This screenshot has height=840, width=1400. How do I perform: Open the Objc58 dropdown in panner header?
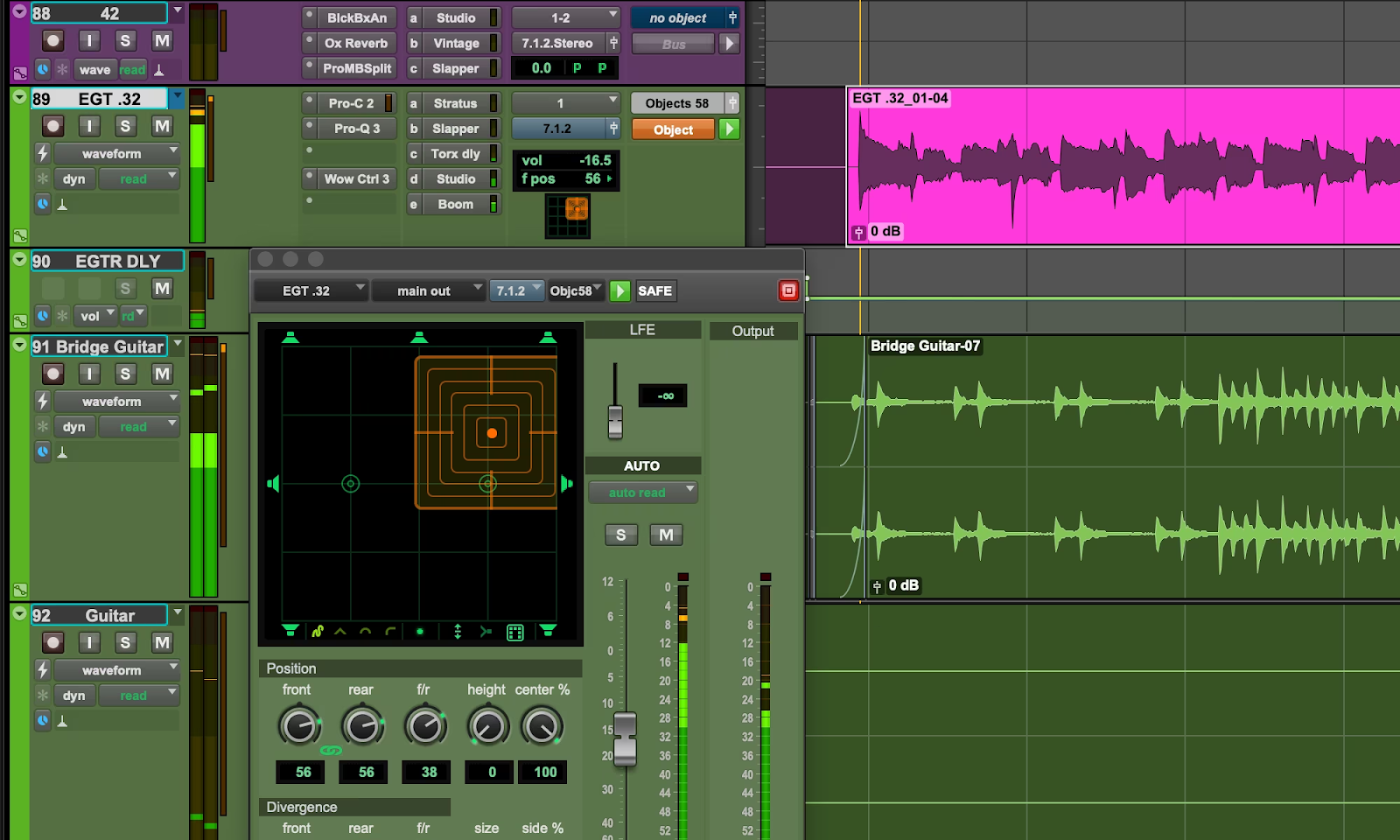click(576, 290)
